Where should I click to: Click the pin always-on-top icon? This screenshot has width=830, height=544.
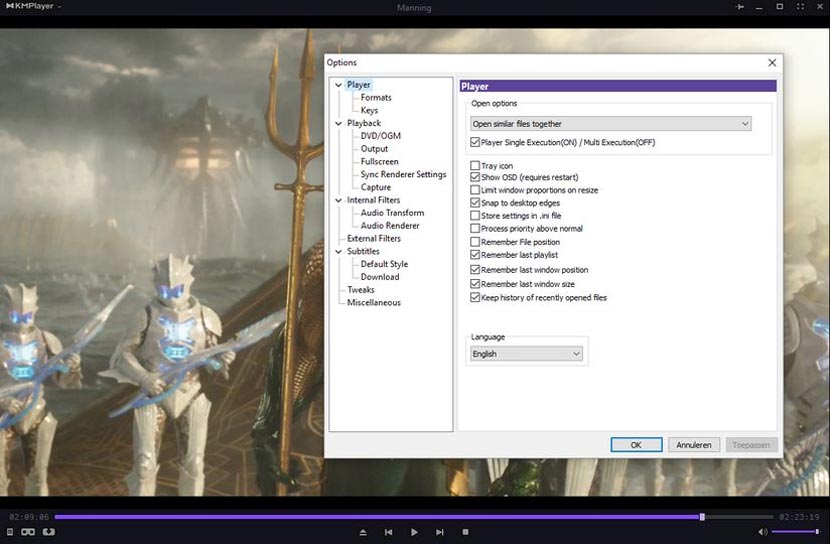coord(740,7)
